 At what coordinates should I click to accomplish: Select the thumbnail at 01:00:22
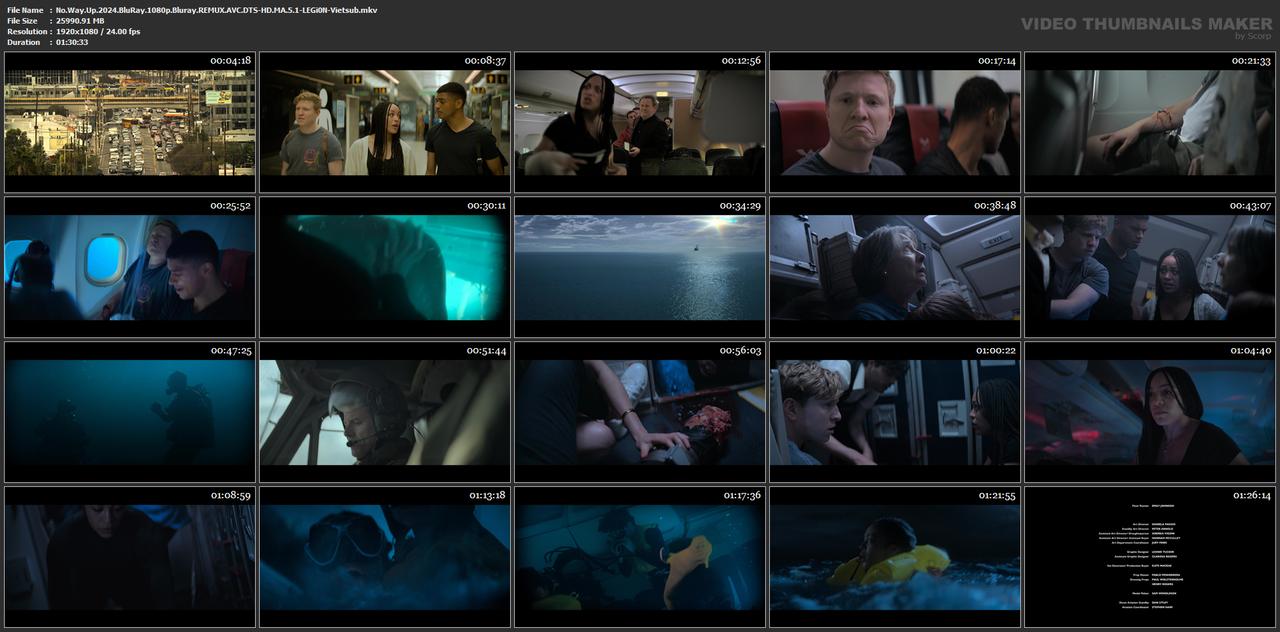point(895,412)
